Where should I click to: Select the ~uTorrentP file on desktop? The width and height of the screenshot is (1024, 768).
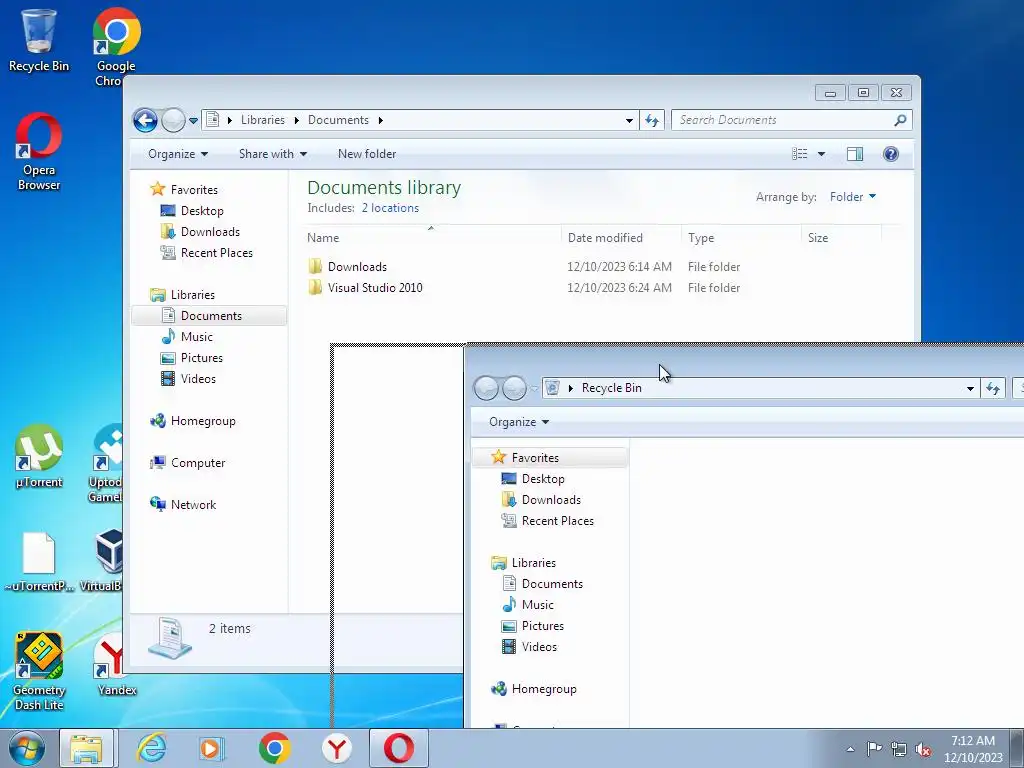tap(39, 562)
